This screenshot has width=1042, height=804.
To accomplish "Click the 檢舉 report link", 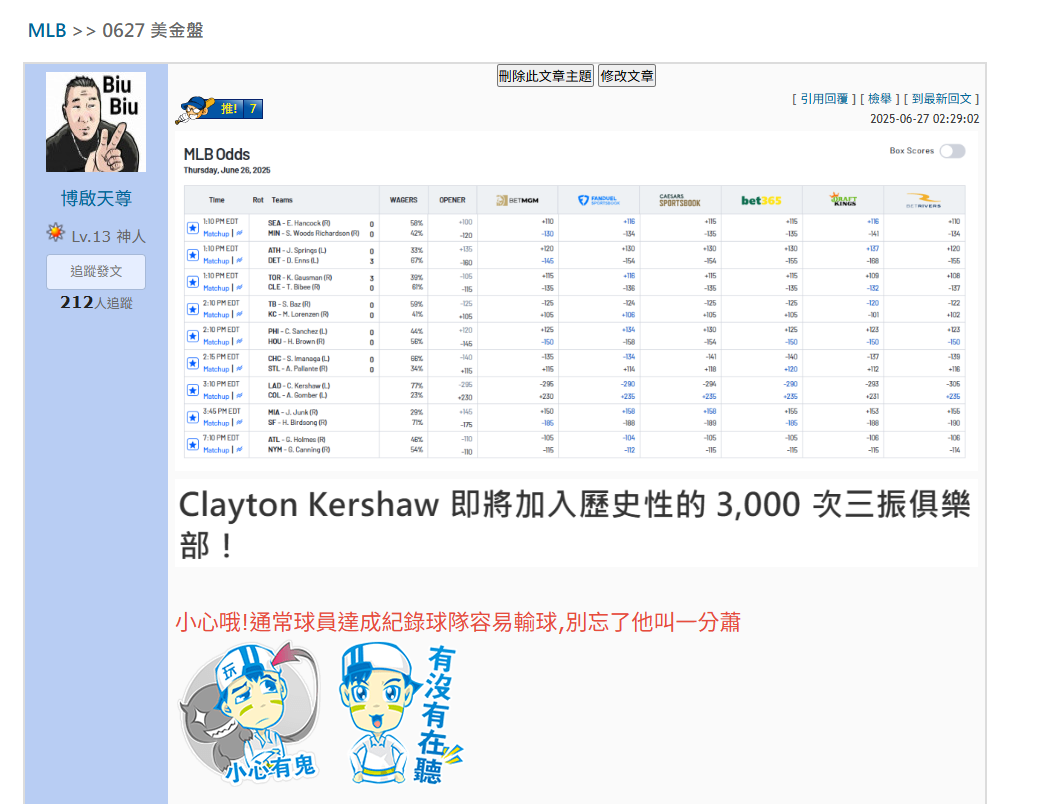I will coord(880,99).
